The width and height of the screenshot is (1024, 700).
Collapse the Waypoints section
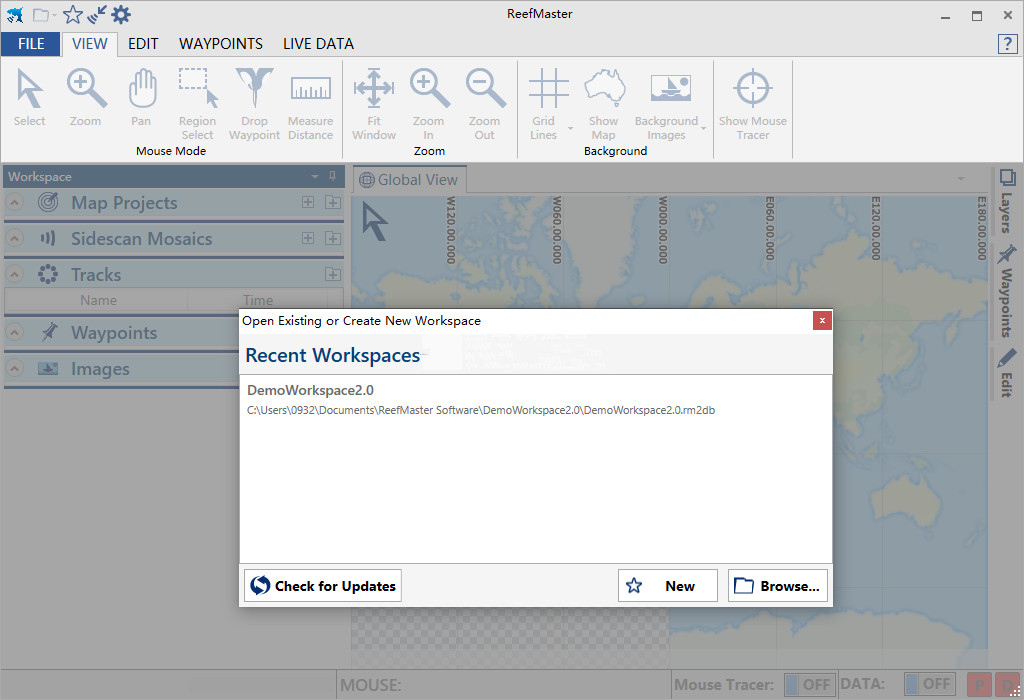coord(14,332)
